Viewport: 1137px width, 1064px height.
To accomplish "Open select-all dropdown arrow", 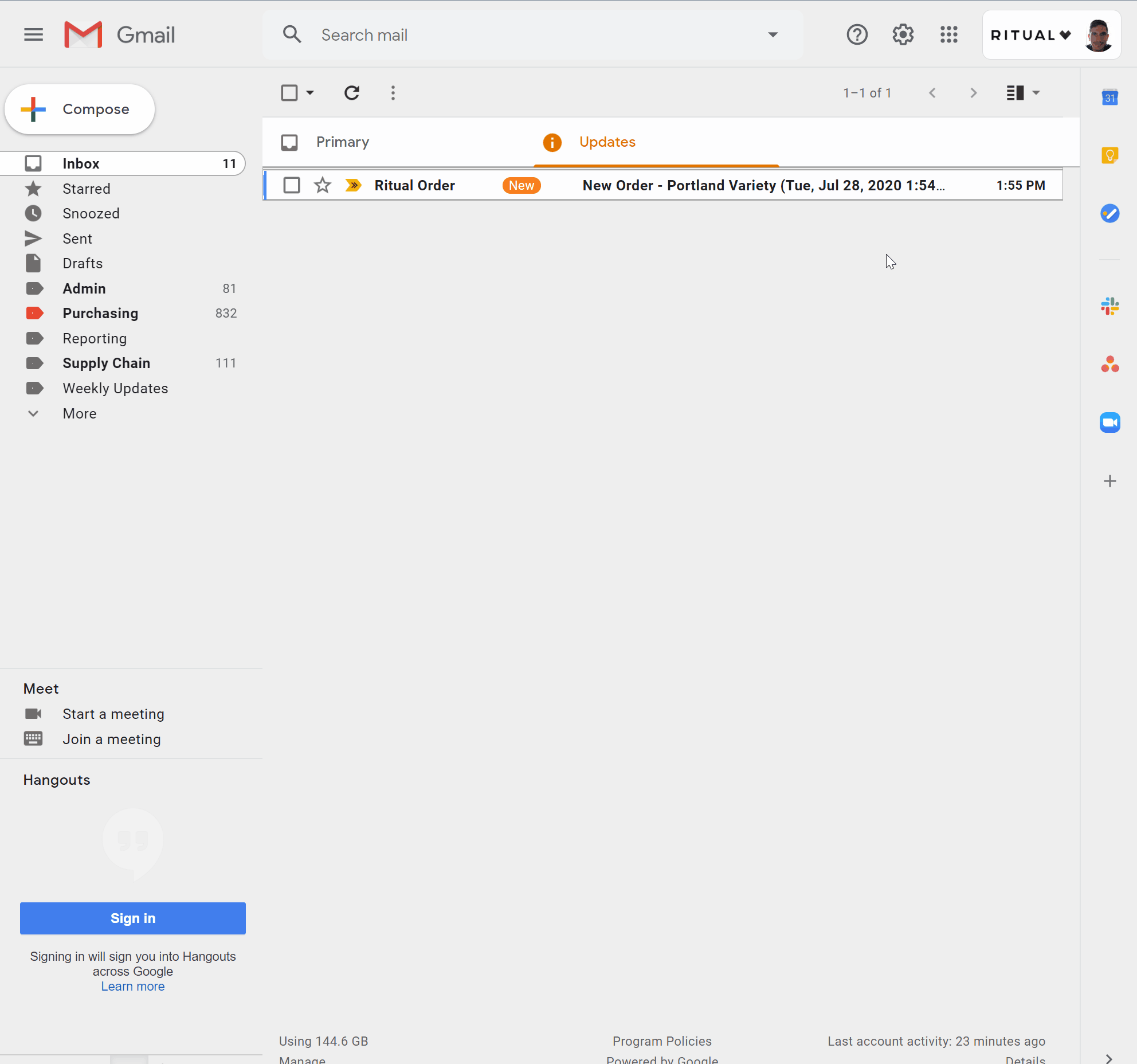I will pyautogui.click(x=310, y=93).
